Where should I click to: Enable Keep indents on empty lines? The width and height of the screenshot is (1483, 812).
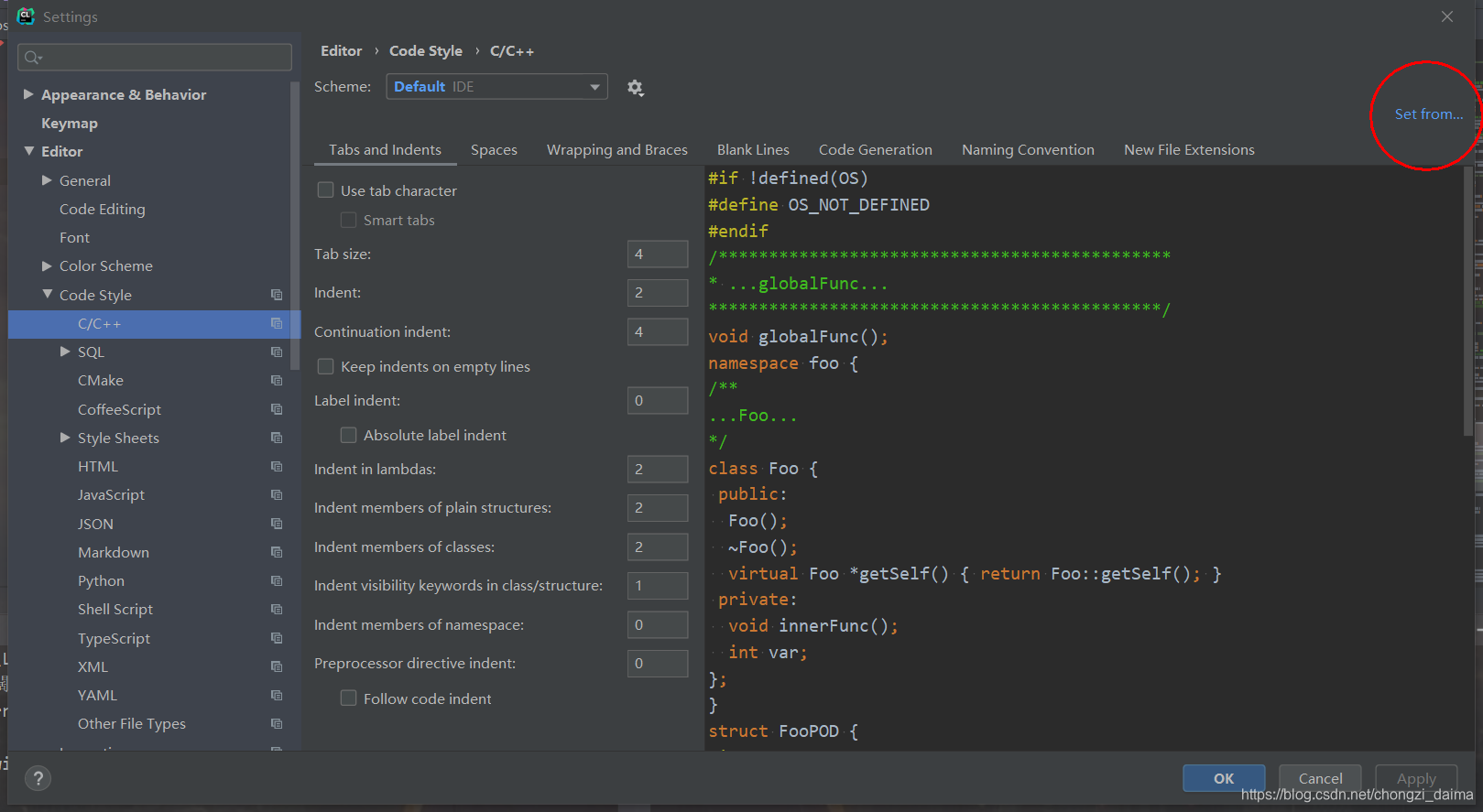[325, 366]
